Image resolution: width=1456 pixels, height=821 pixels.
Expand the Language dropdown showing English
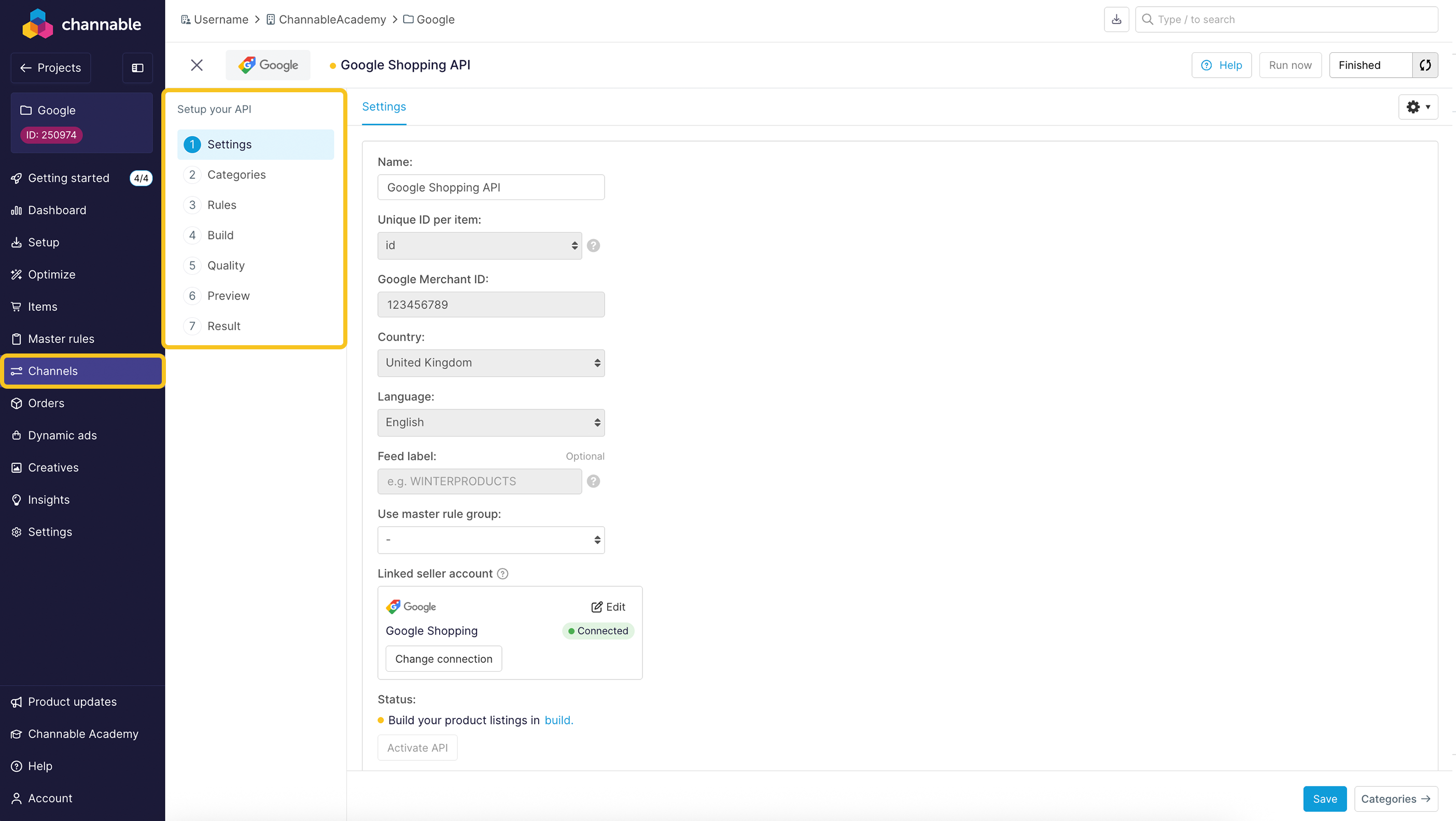coord(491,422)
